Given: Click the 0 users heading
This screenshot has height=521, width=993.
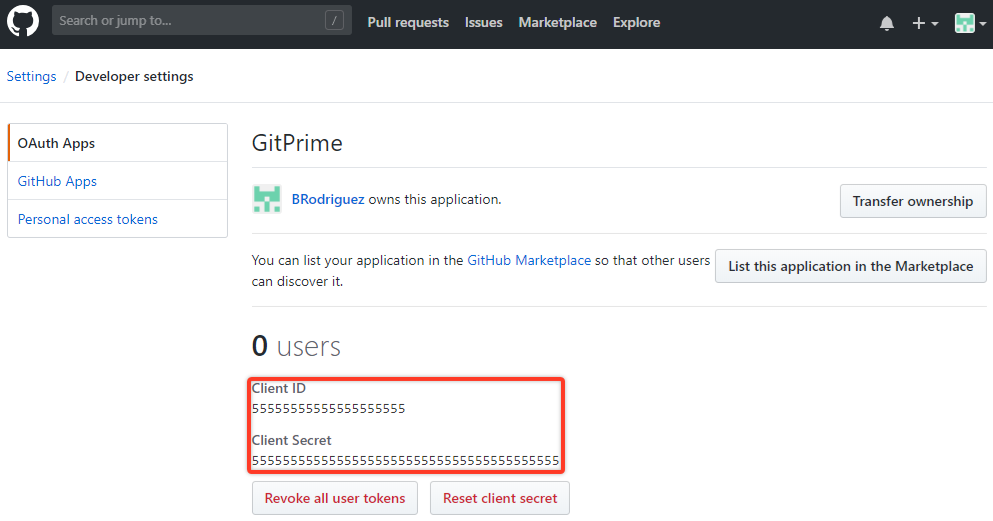Looking at the screenshot, I should (296, 346).
